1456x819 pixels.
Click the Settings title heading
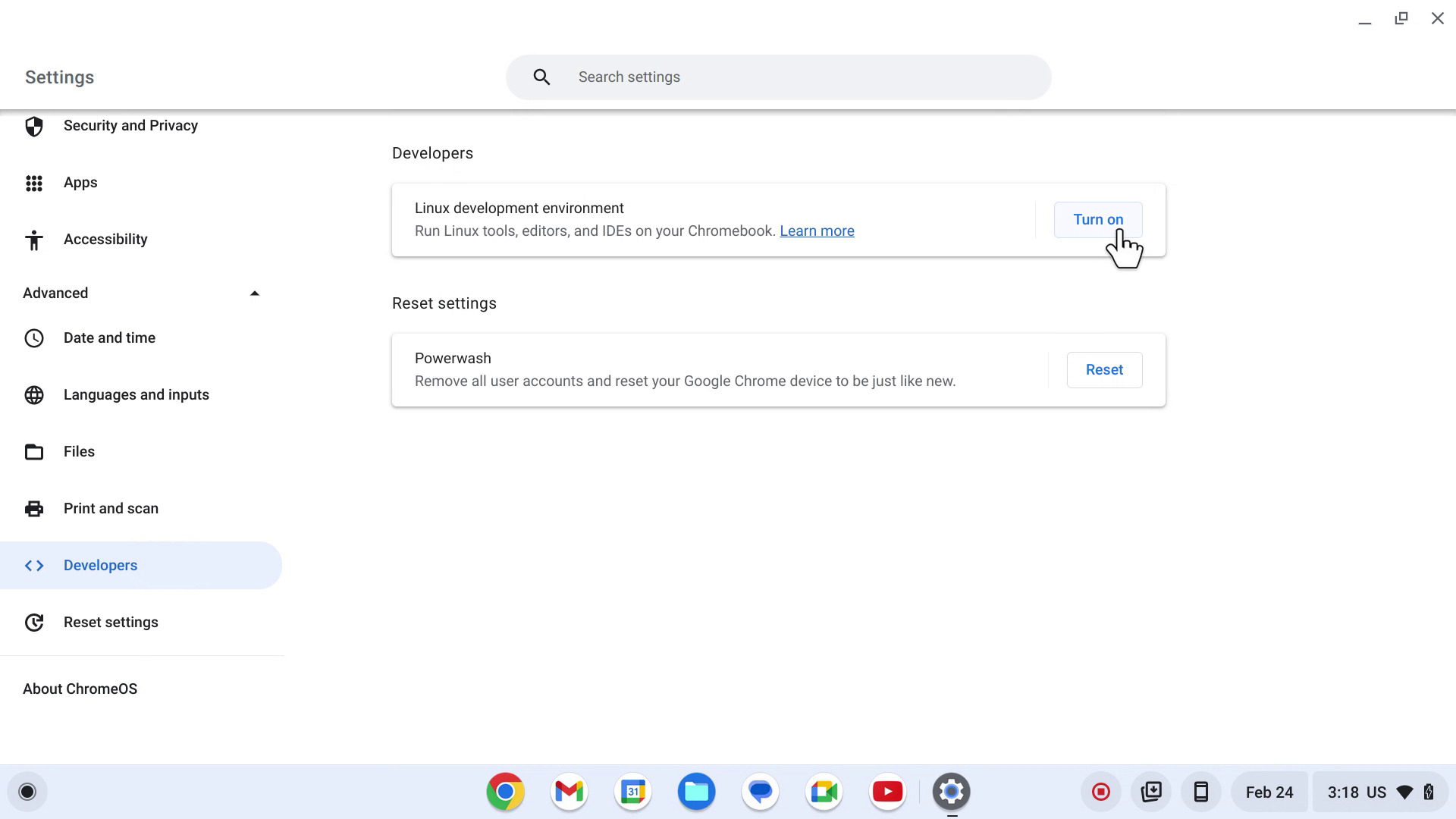[x=59, y=77]
